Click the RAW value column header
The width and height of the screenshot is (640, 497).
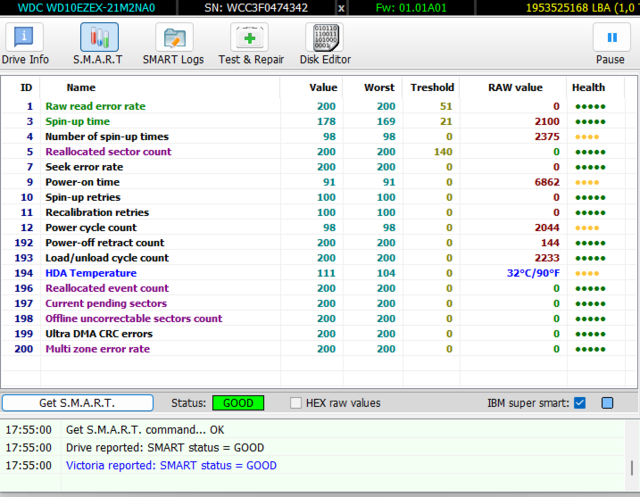pos(515,87)
